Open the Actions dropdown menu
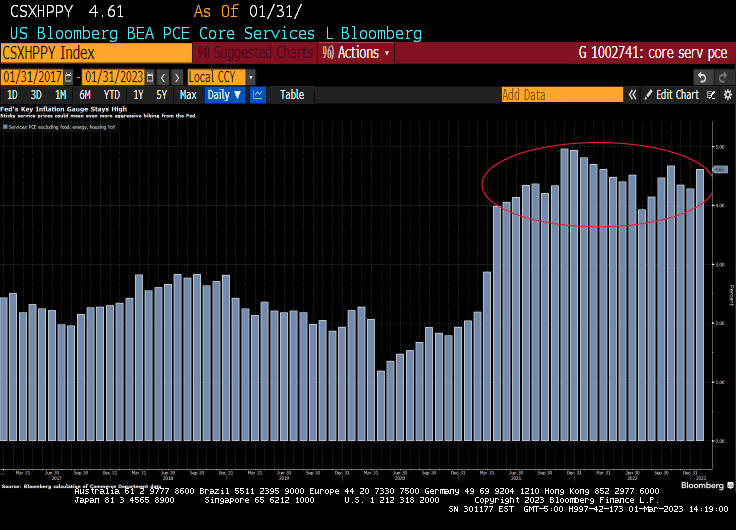This screenshot has width=736, height=530. pyautogui.click(x=357, y=53)
